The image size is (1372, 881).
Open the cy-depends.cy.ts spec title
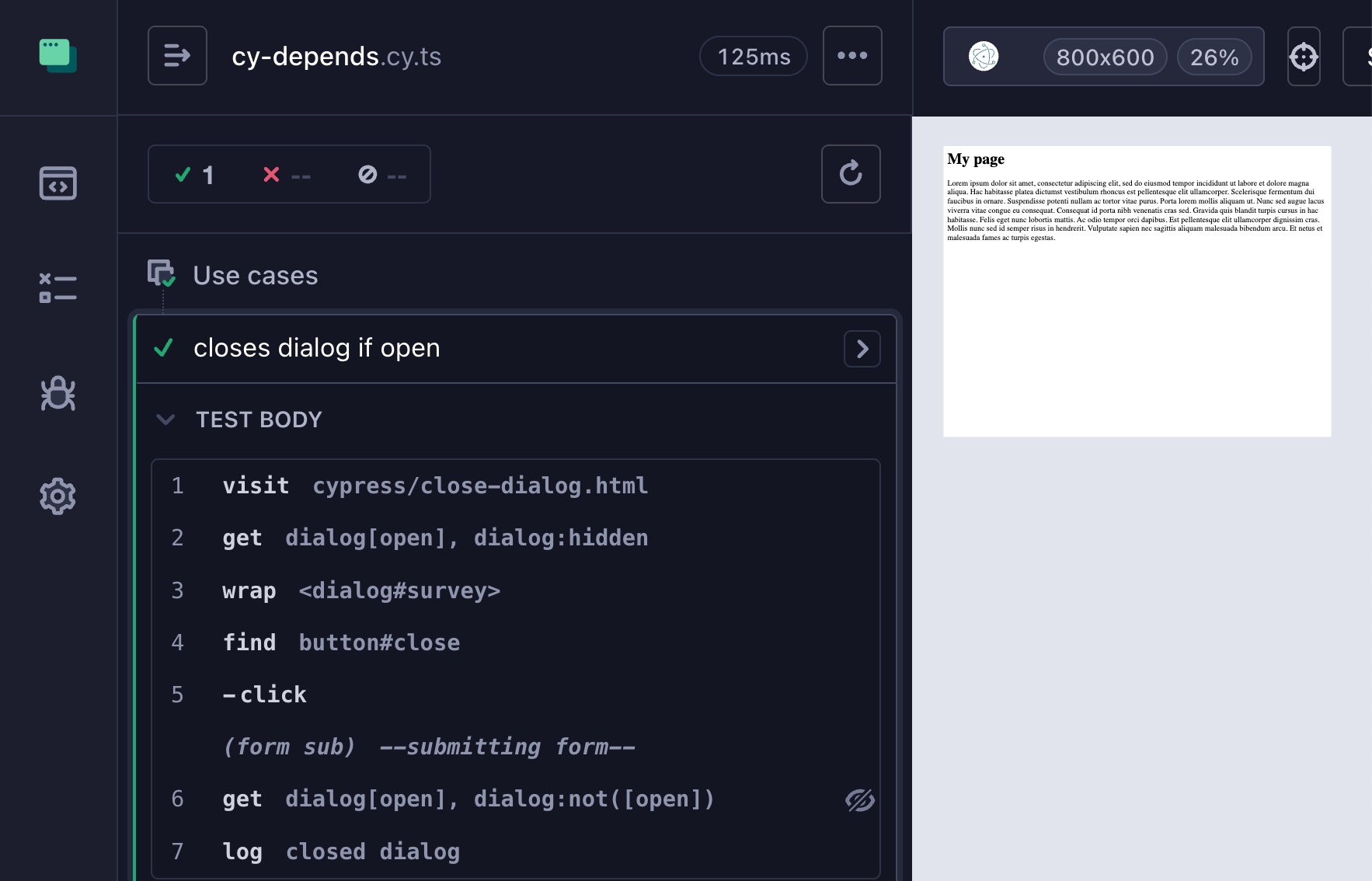click(x=336, y=57)
